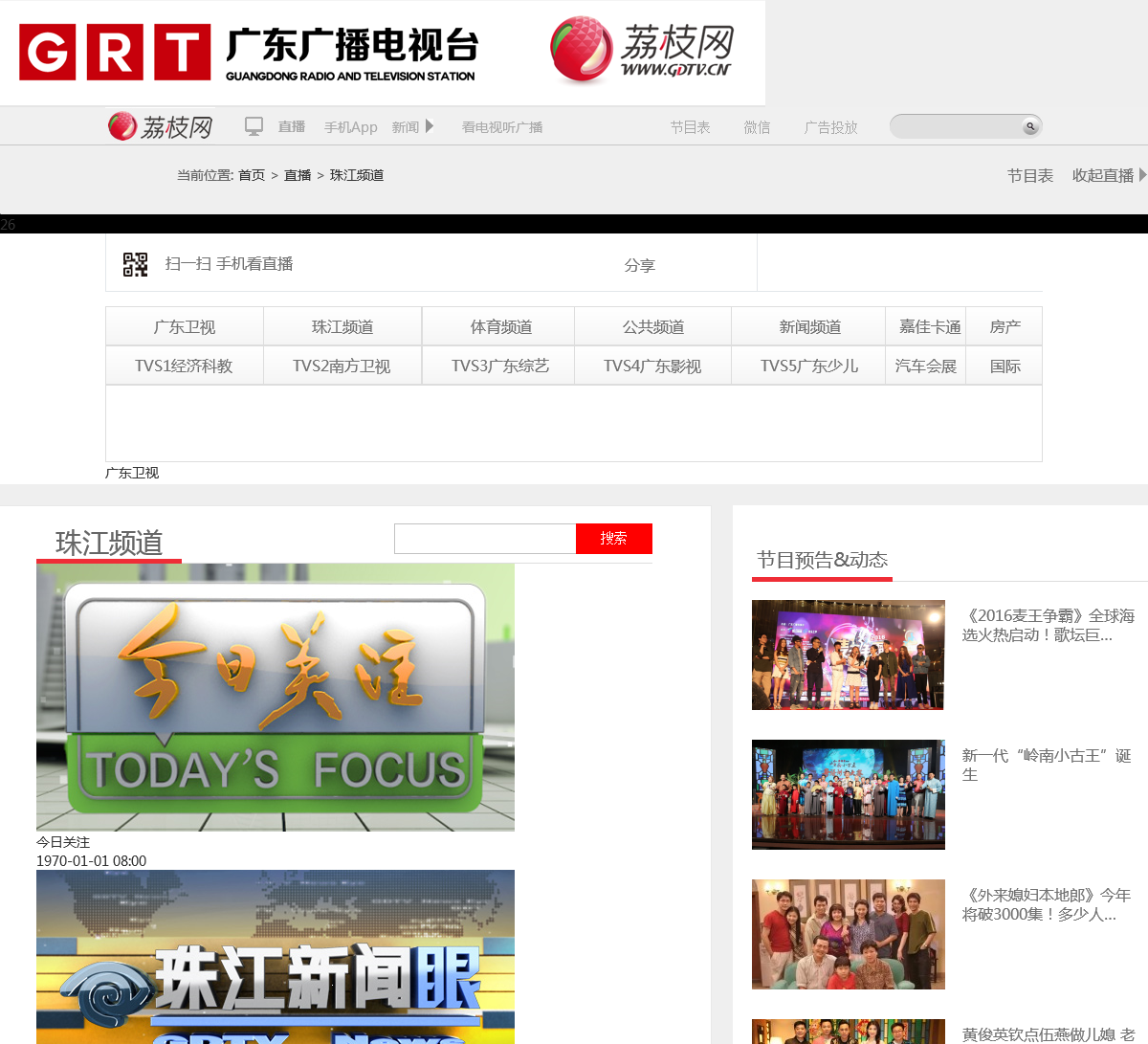Select 国际 channel tab
Viewport: 1148px width, 1044px height.
tap(1004, 366)
